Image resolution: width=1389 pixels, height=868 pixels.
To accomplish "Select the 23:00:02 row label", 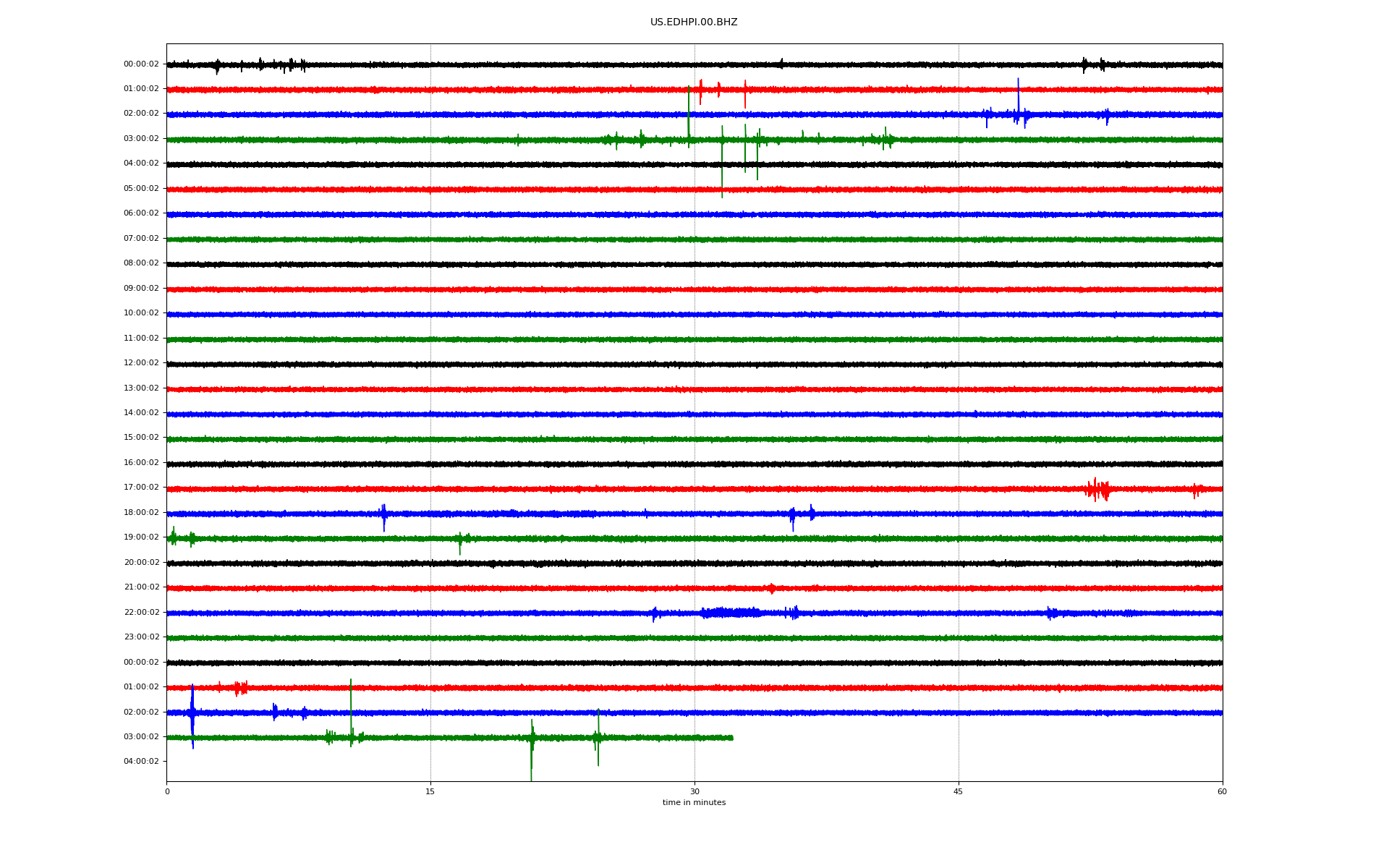I will 141,637.
